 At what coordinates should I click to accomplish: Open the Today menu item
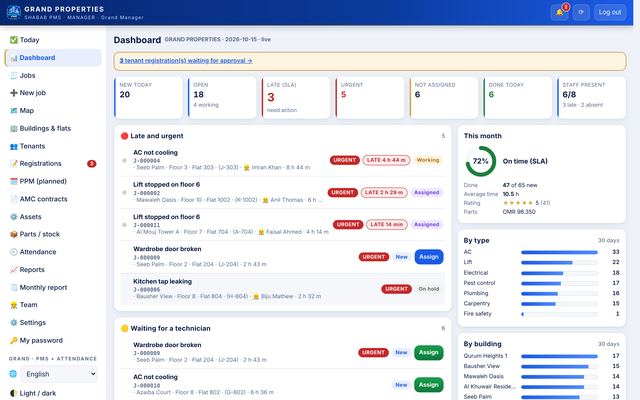53,40
